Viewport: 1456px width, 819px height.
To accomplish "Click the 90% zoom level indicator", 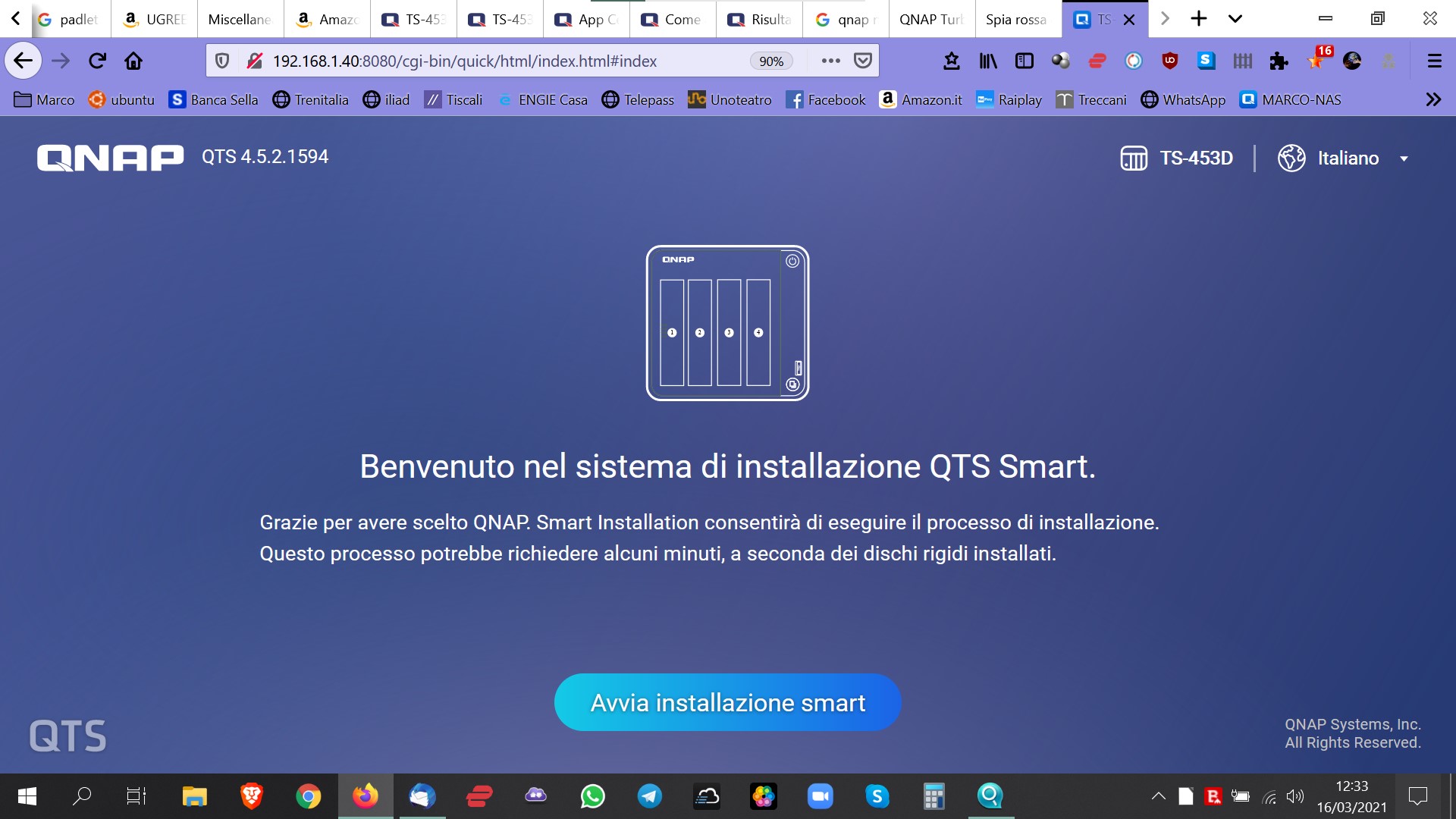I will point(771,61).
